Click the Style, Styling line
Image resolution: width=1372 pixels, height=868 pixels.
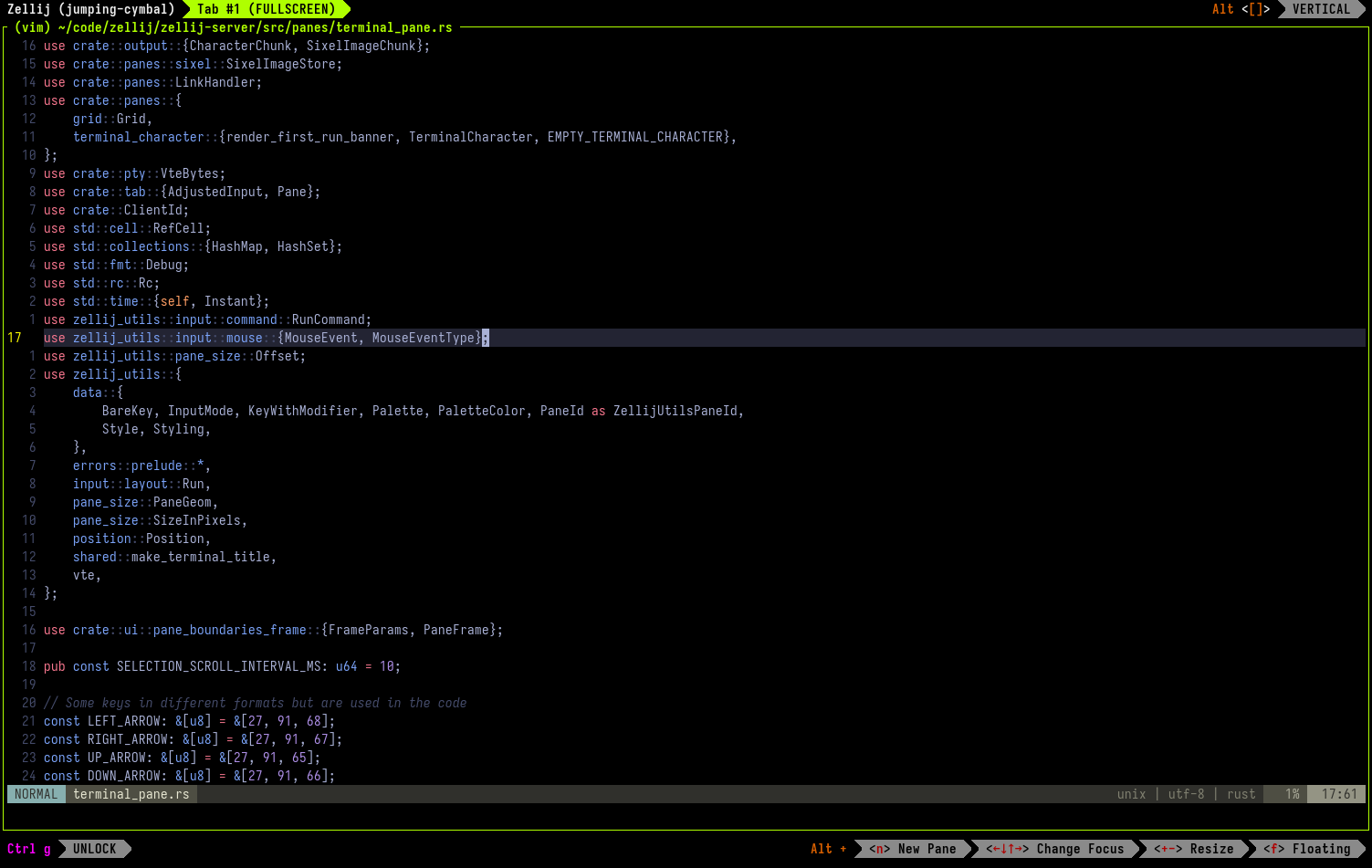pyautogui.click(x=157, y=429)
